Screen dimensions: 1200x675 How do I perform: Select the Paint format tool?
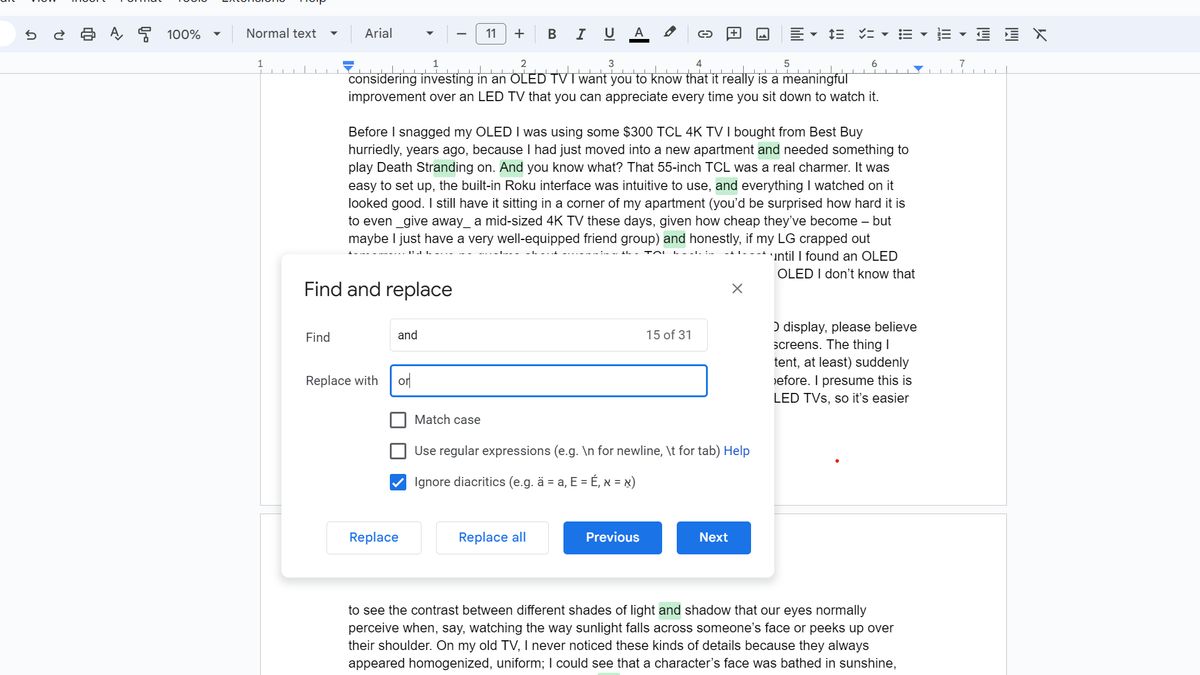pos(144,33)
